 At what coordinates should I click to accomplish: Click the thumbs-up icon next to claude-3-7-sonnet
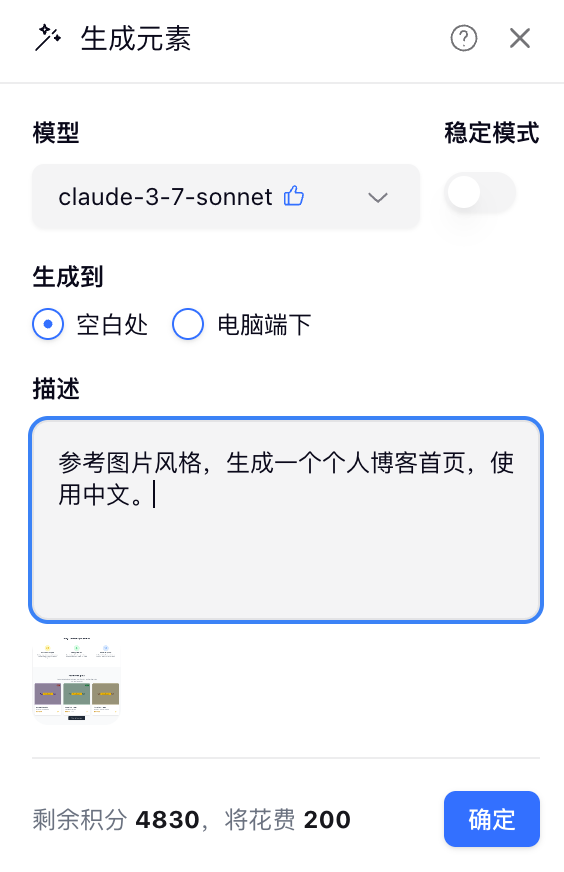coord(294,196)
